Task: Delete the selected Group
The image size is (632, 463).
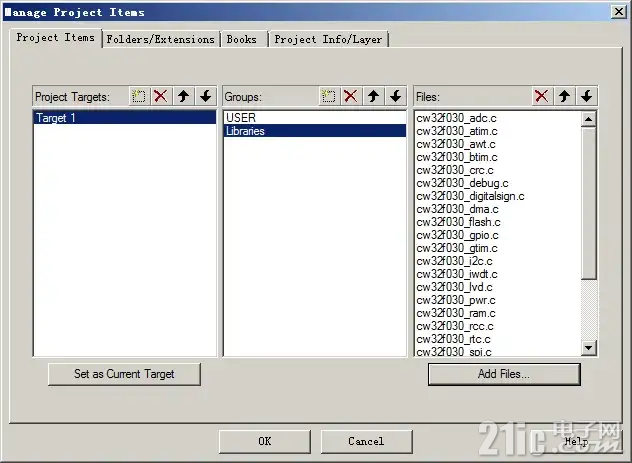Action: coord(351,96)
